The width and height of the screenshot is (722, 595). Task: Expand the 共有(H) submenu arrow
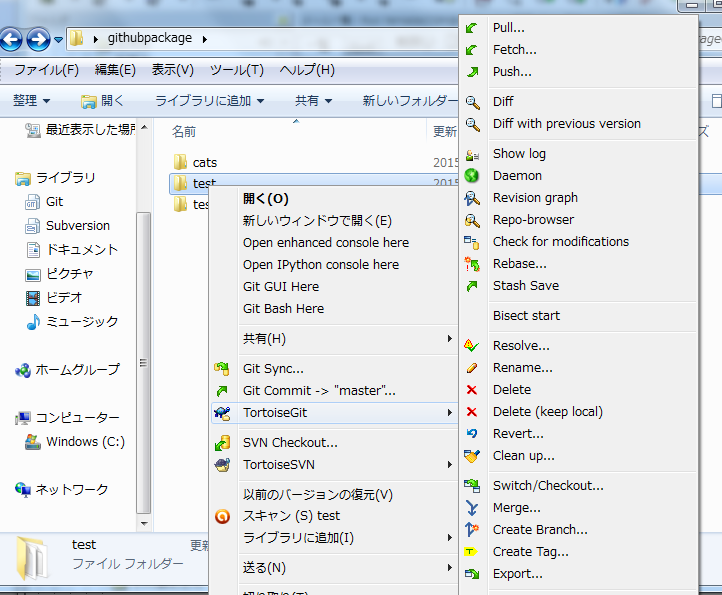click(x=449, y=338)
